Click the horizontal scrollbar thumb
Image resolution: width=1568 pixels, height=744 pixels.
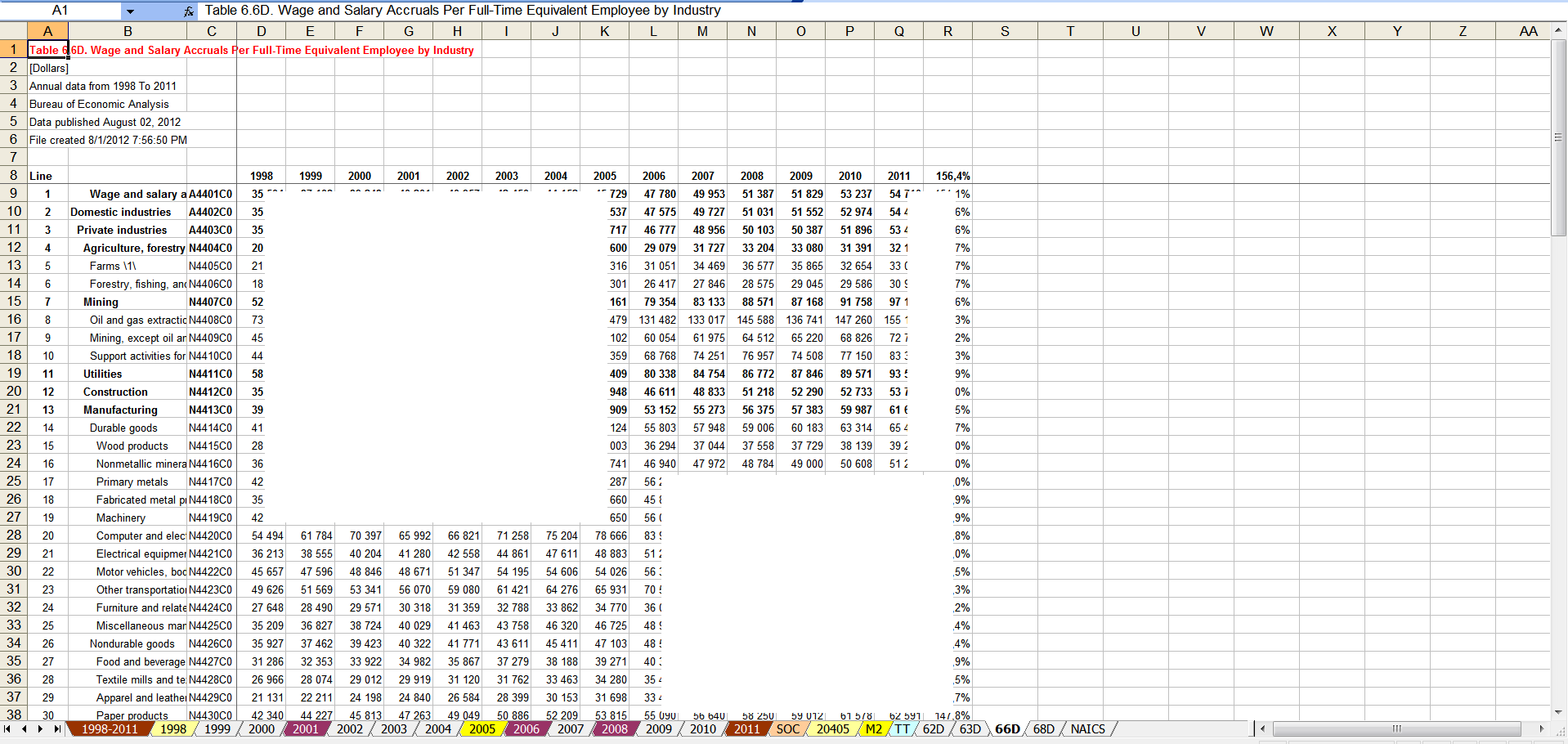point(1396,728)
